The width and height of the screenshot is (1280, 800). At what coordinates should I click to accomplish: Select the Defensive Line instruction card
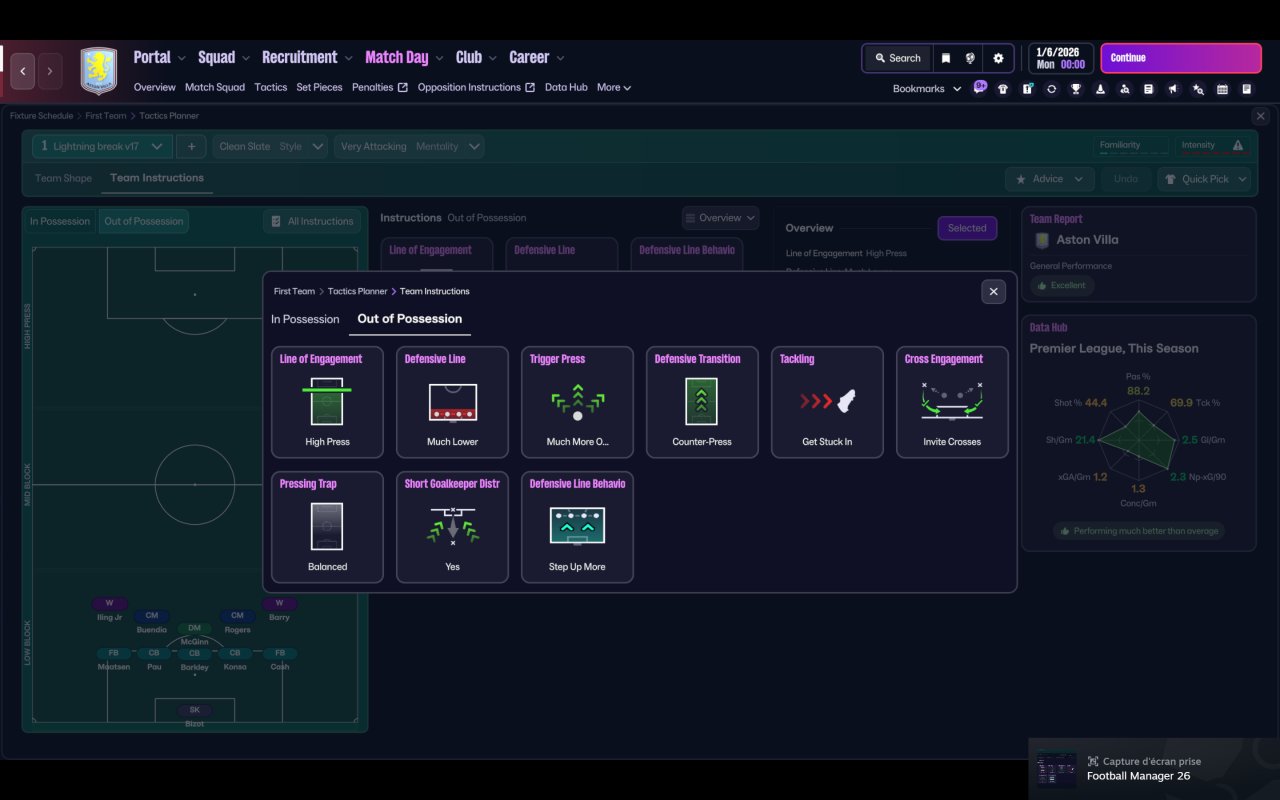click(x=452, y=402)
